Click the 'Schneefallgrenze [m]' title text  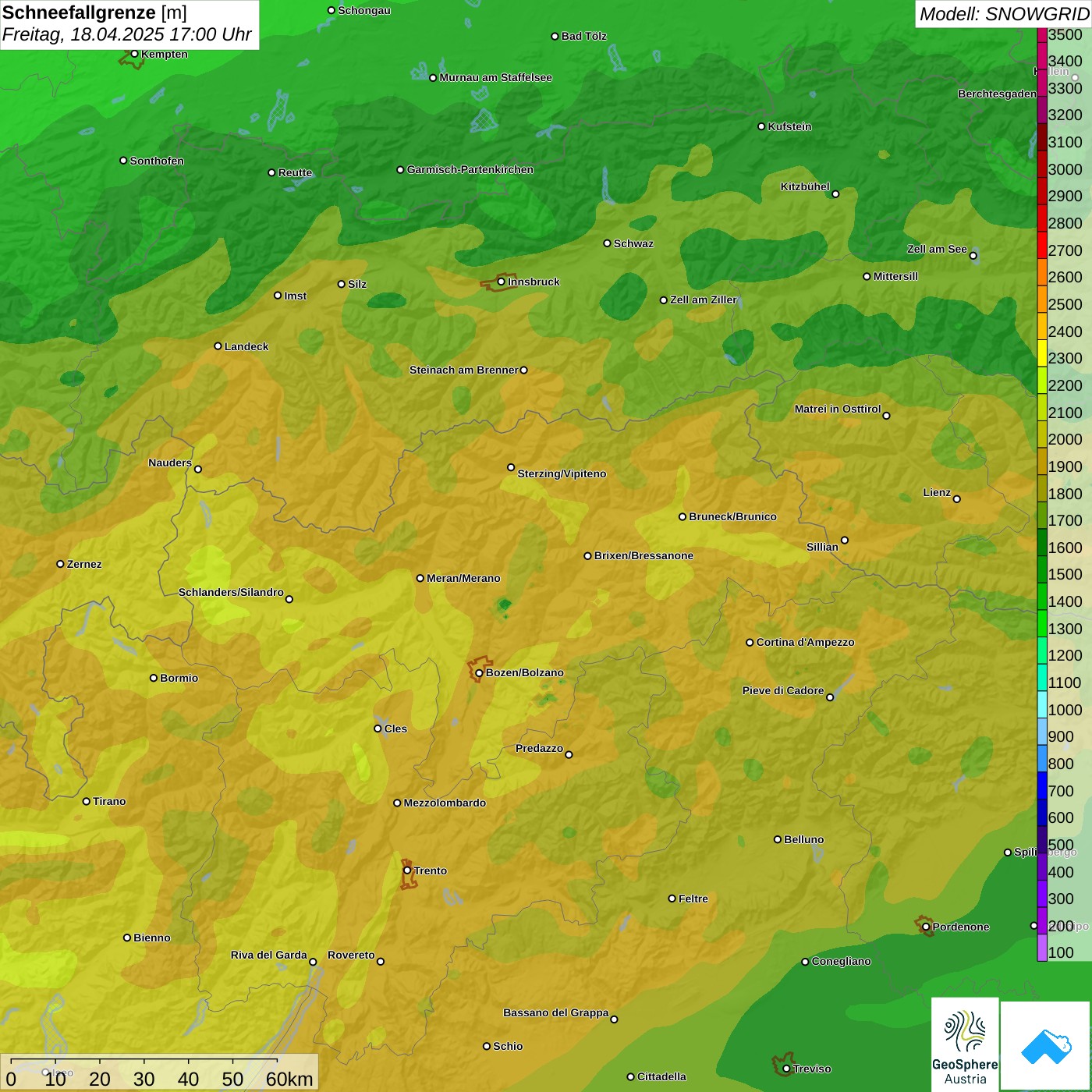click(x=95, y=12)
